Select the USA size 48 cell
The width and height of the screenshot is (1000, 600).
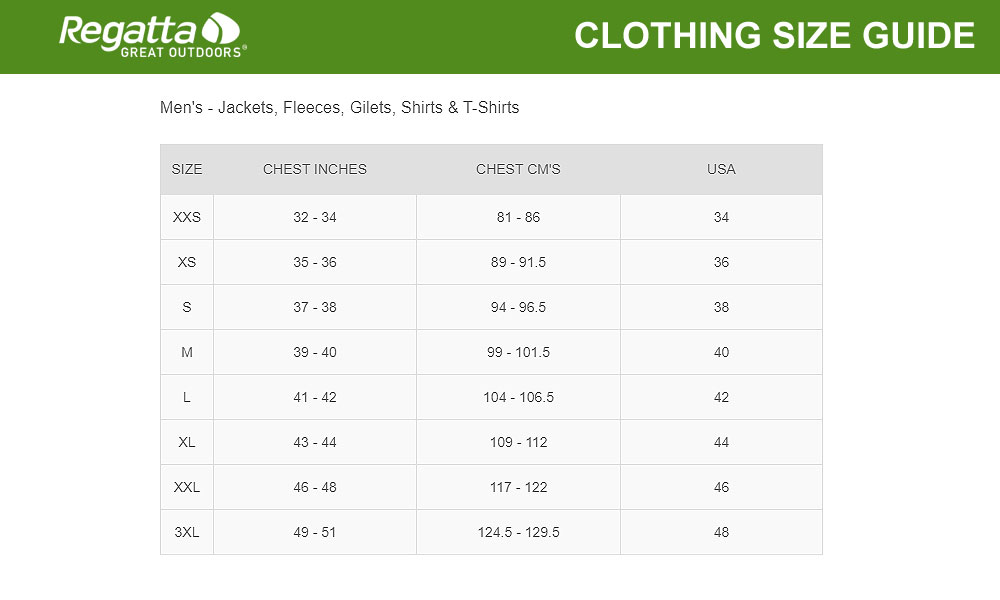(x=721, y=532)
